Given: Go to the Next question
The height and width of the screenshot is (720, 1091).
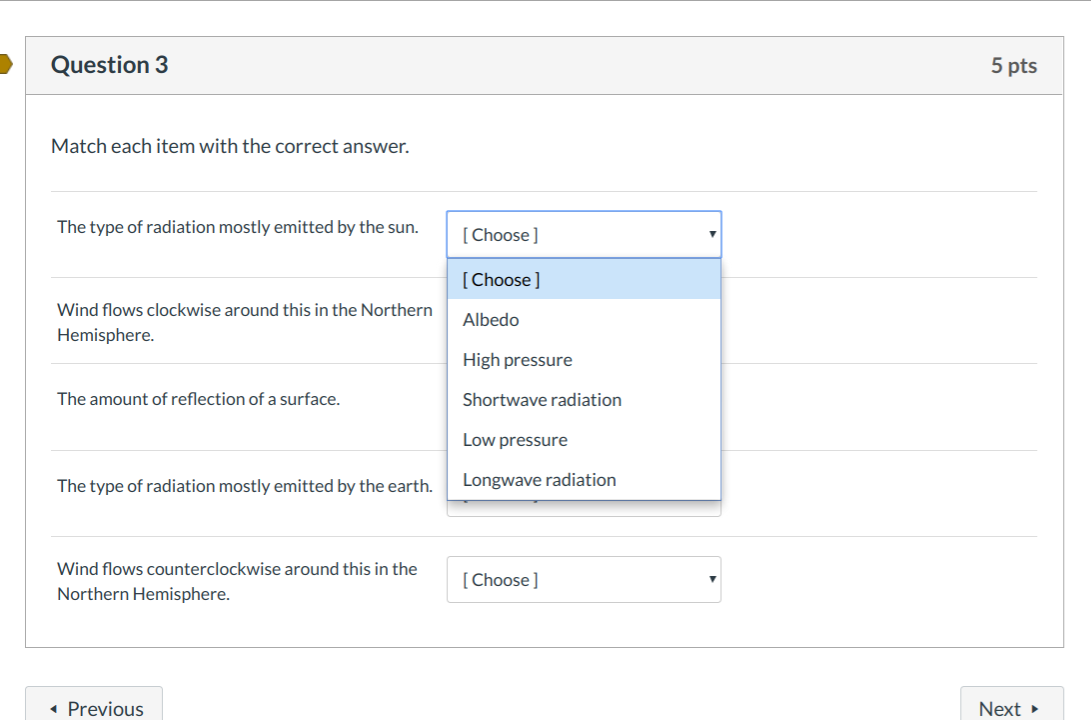Looking at the screenshot, I should pyautogui.click(x=1012, y=704).
